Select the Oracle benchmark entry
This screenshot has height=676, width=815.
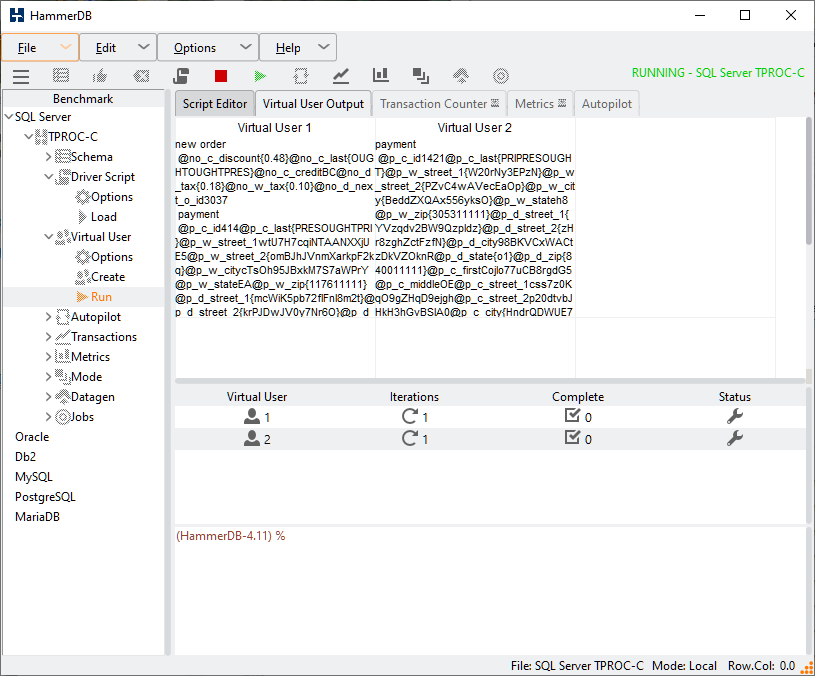tap(32, 437)
